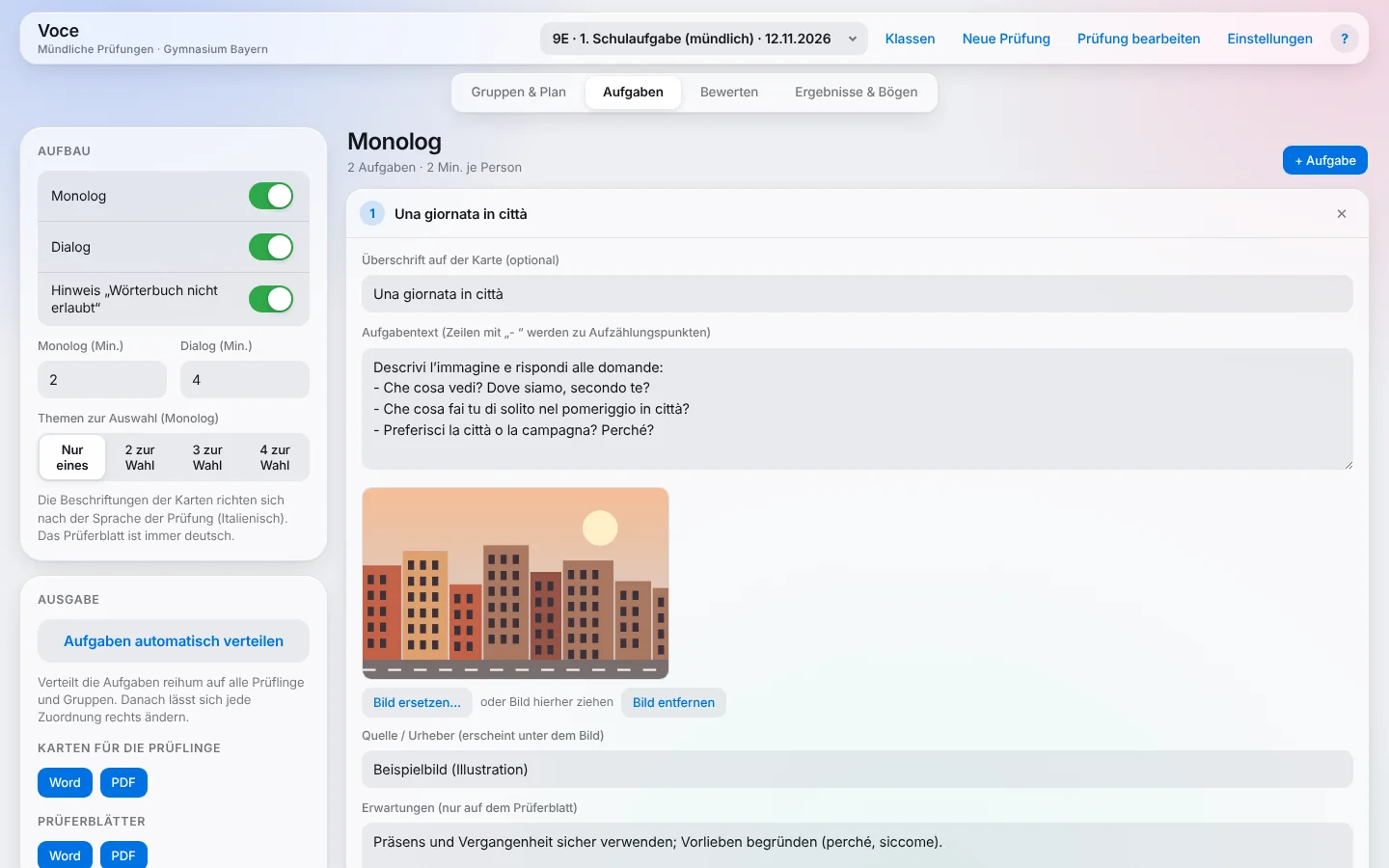Viewport: 1389px width, 868px height.
Task: Remove task 1 with the close icon
Action: pos(1342,214)
